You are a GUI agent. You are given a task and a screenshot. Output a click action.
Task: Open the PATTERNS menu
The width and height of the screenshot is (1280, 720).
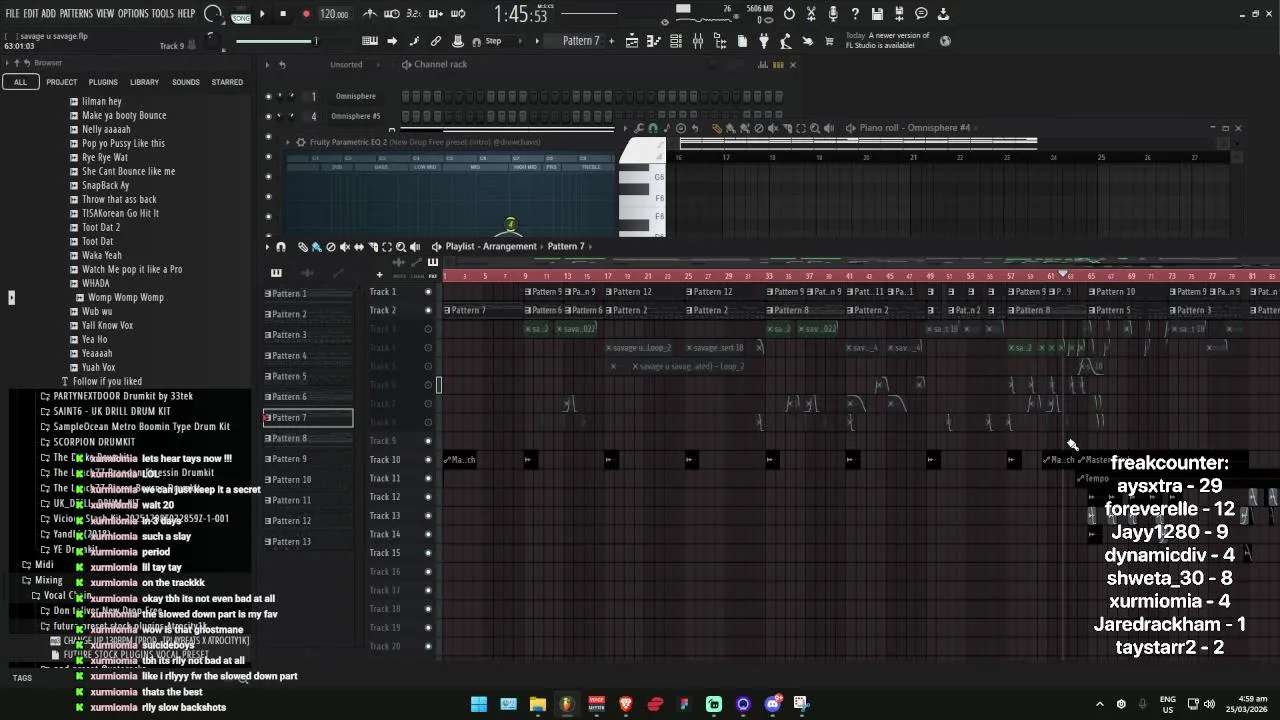coord(76,14)
